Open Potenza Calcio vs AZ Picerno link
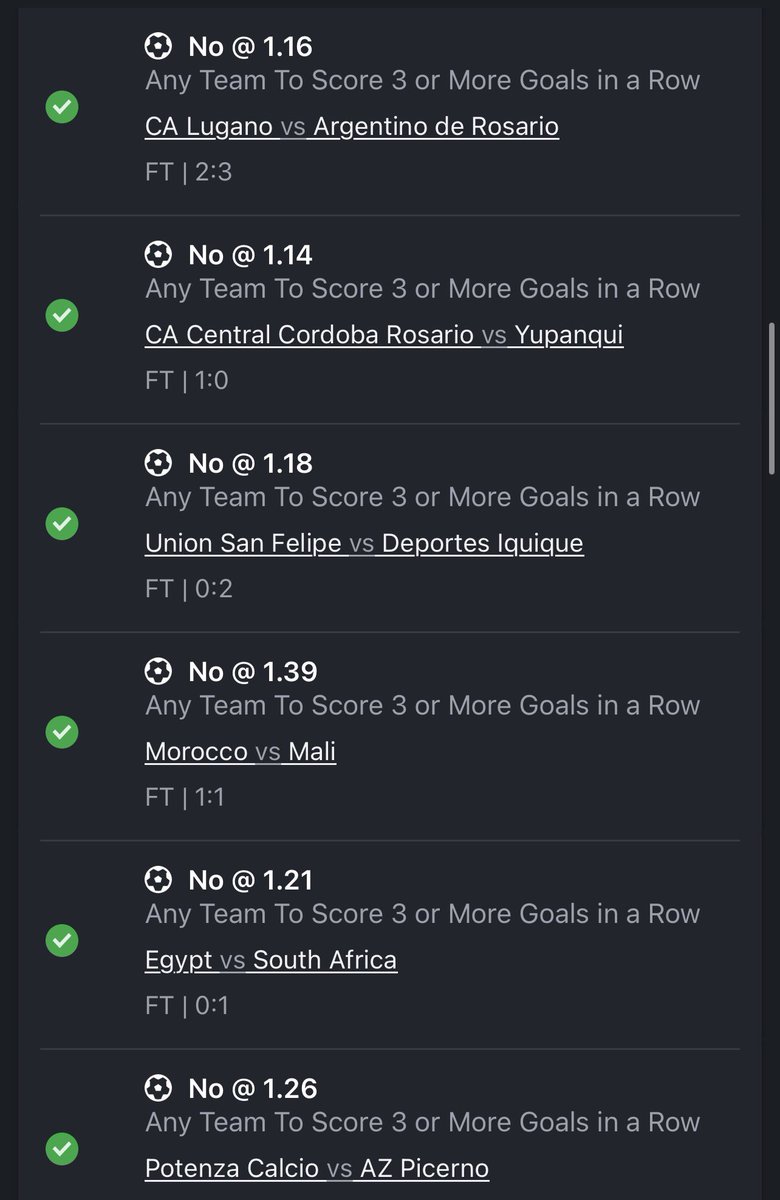Viewport: 780px width, 1200px height. tap(317, 1168)
